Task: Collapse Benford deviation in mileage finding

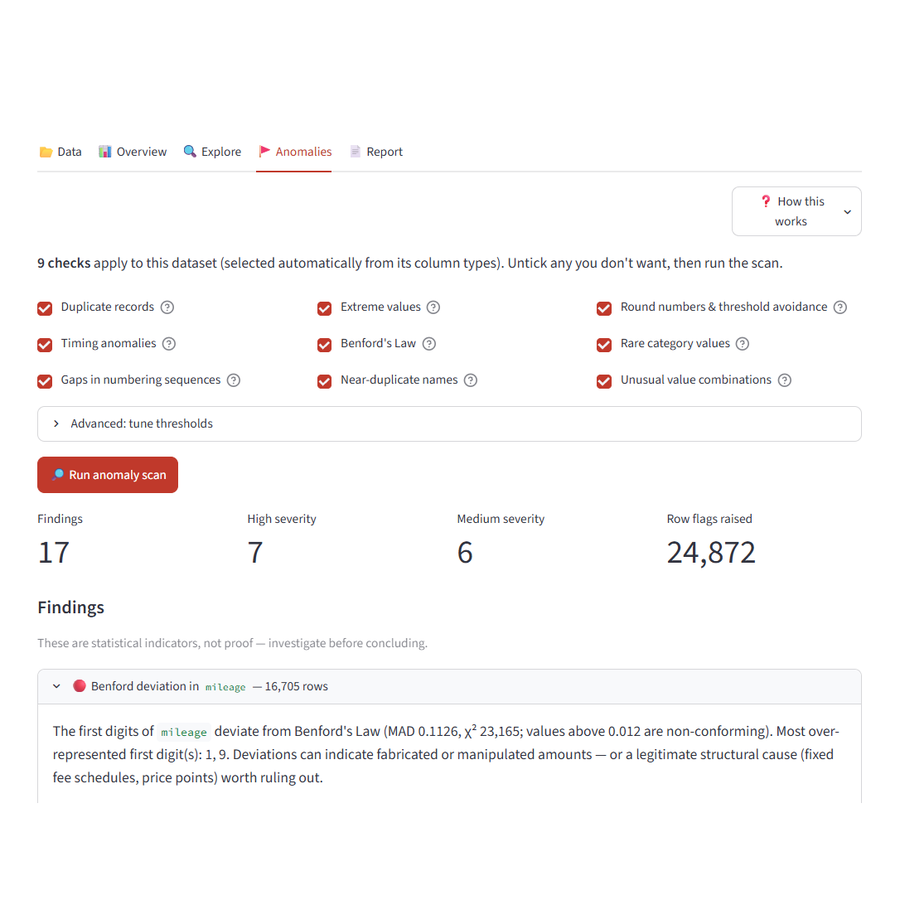Action: coord(449,686)
